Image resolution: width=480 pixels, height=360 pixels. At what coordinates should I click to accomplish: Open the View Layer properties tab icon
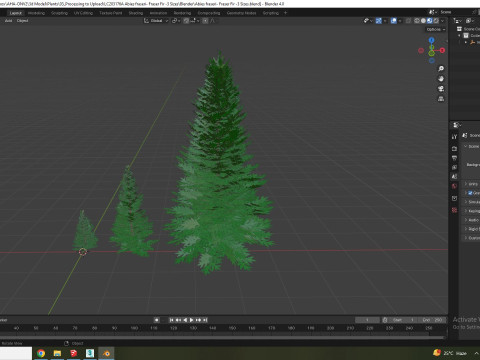tap(454, 167)
